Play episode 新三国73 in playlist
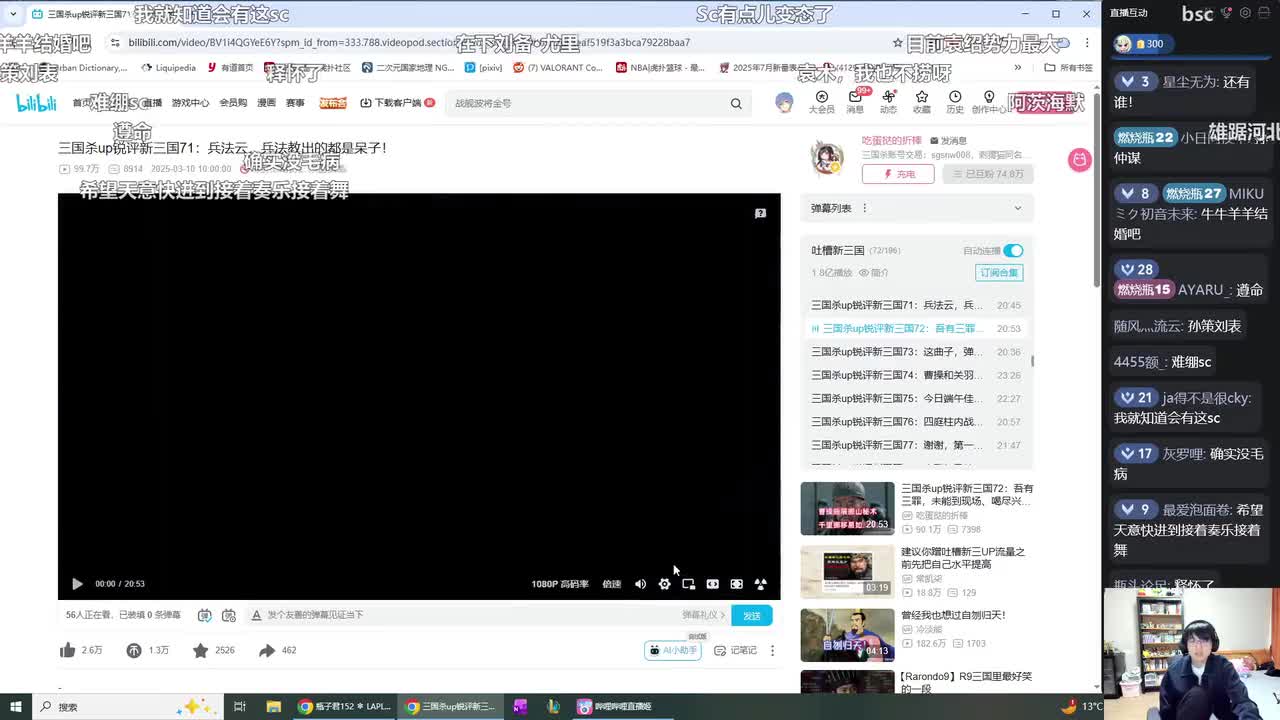The height and width of the screenshot is (720, 1280). [916, 352]
